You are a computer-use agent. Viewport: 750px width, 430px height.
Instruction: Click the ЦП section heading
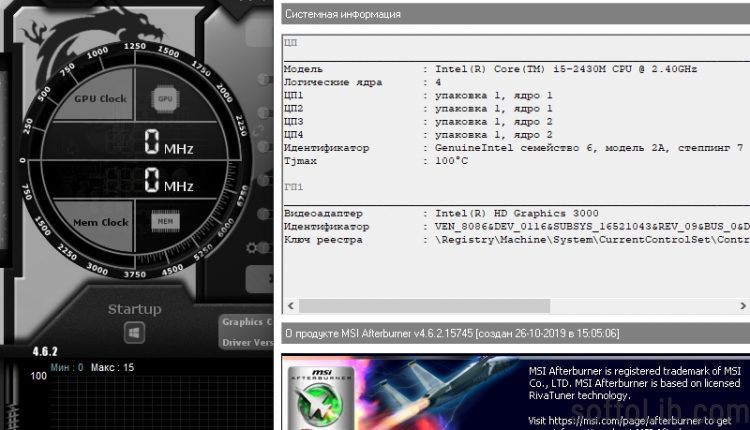[x=290, y=43]
